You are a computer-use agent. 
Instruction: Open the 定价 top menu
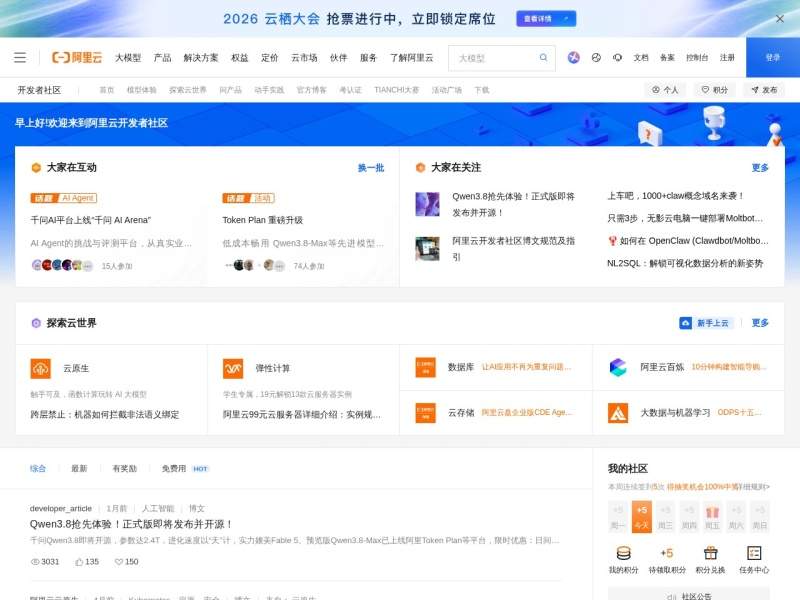tap(269, 58)
